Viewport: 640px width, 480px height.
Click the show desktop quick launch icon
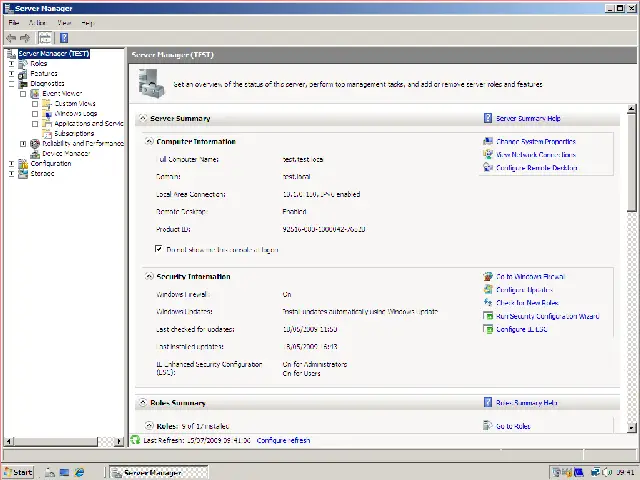click(x=64, y=472)
